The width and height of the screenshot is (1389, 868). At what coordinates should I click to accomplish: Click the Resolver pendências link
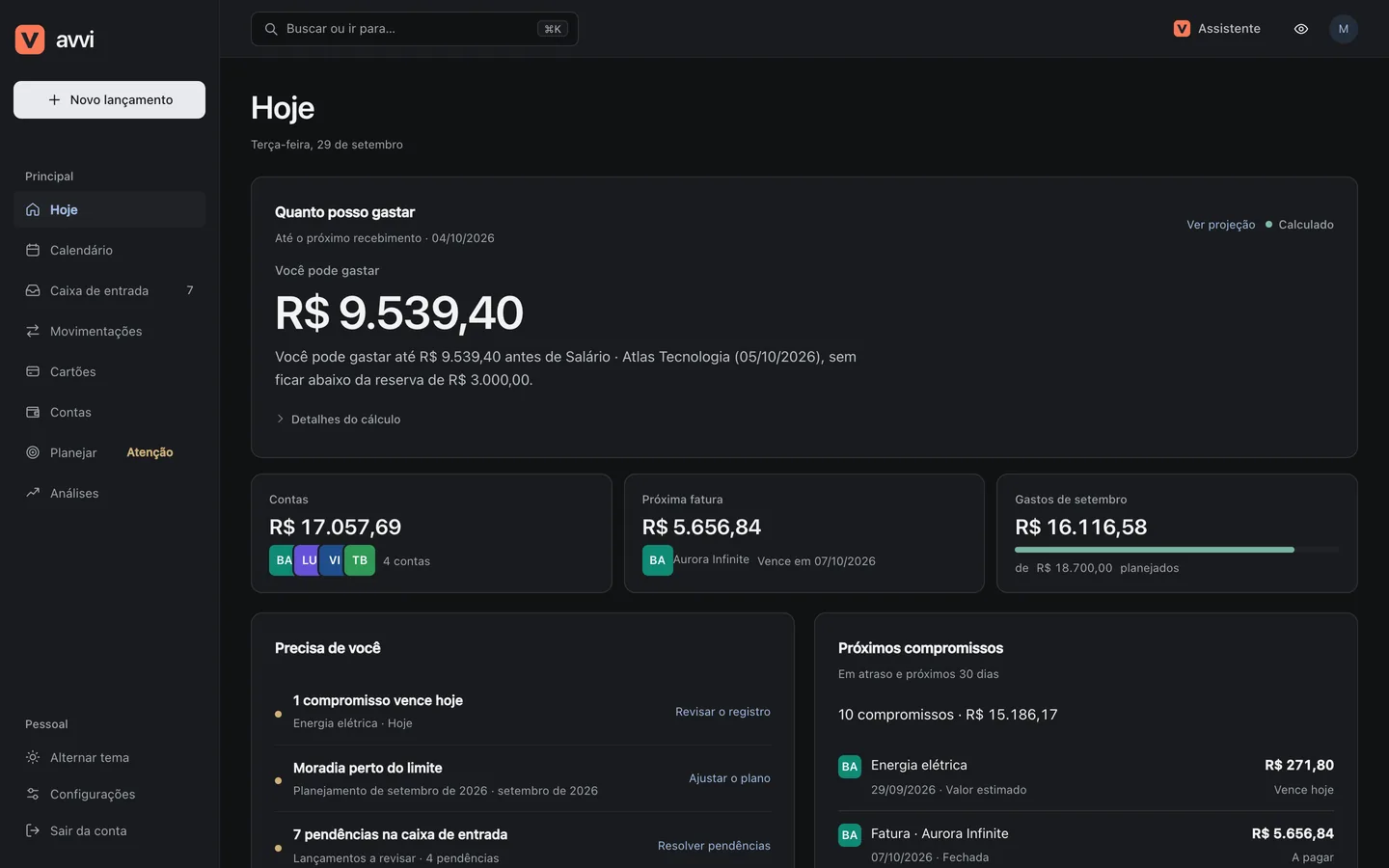click(714, 846)
